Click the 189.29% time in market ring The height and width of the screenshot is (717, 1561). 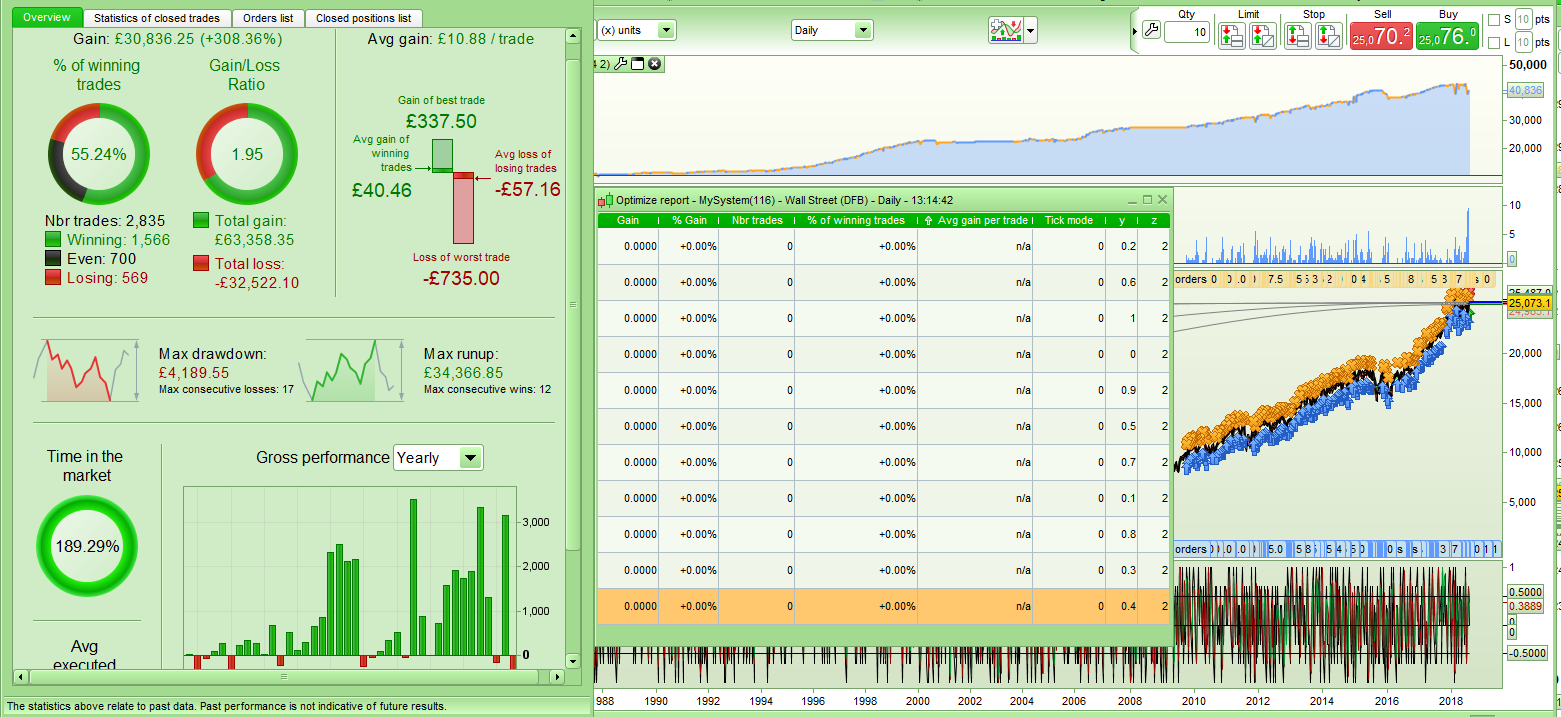pos(86,546)
